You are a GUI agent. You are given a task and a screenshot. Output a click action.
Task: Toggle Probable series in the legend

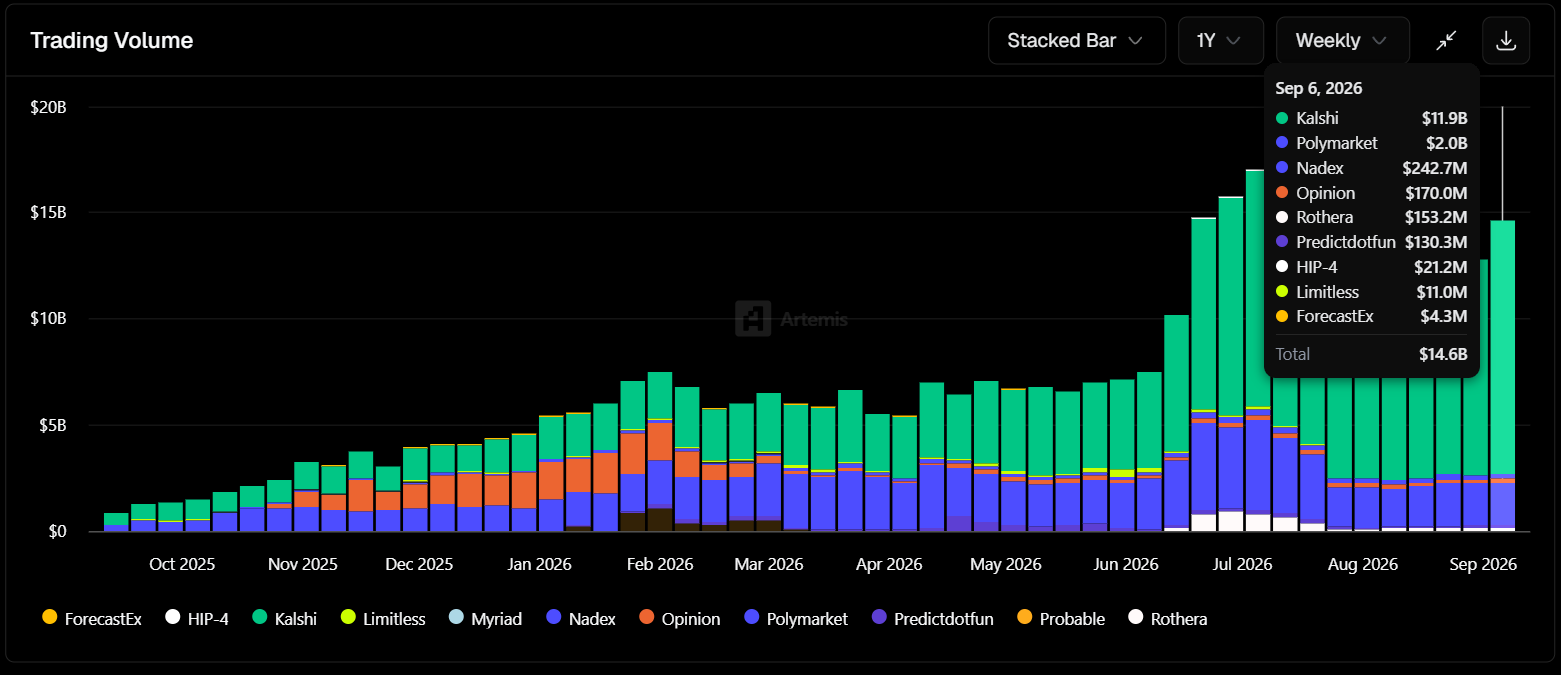point(1061,619)
